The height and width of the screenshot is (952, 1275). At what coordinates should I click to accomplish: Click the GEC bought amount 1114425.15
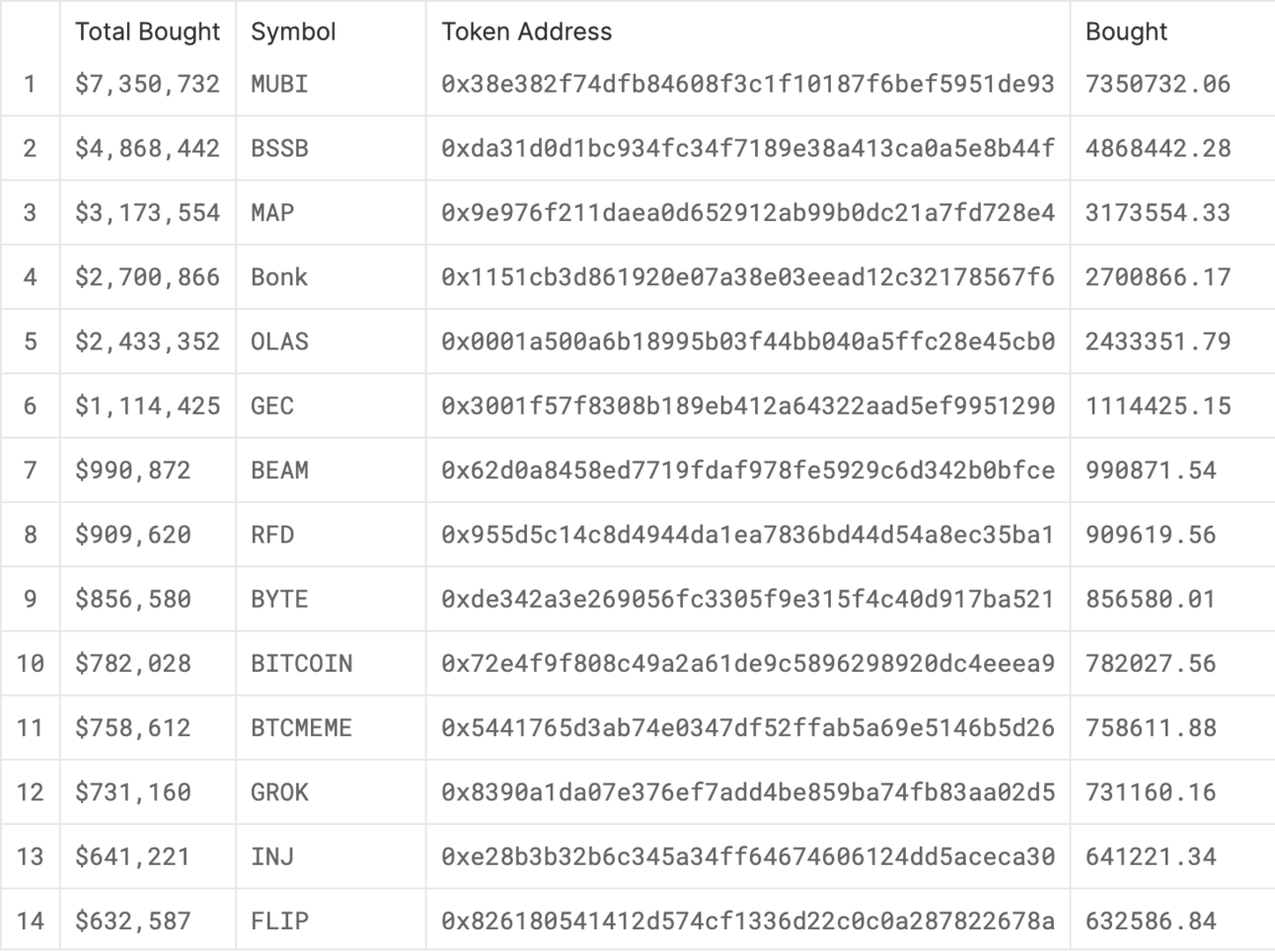coord(1159,405)
